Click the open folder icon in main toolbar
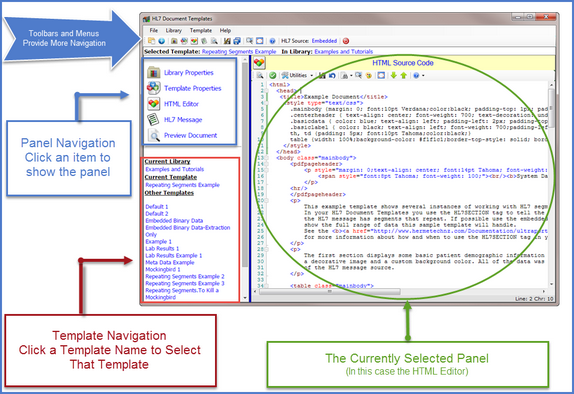This screenshot has width=574, height=394. click(151, 41)
